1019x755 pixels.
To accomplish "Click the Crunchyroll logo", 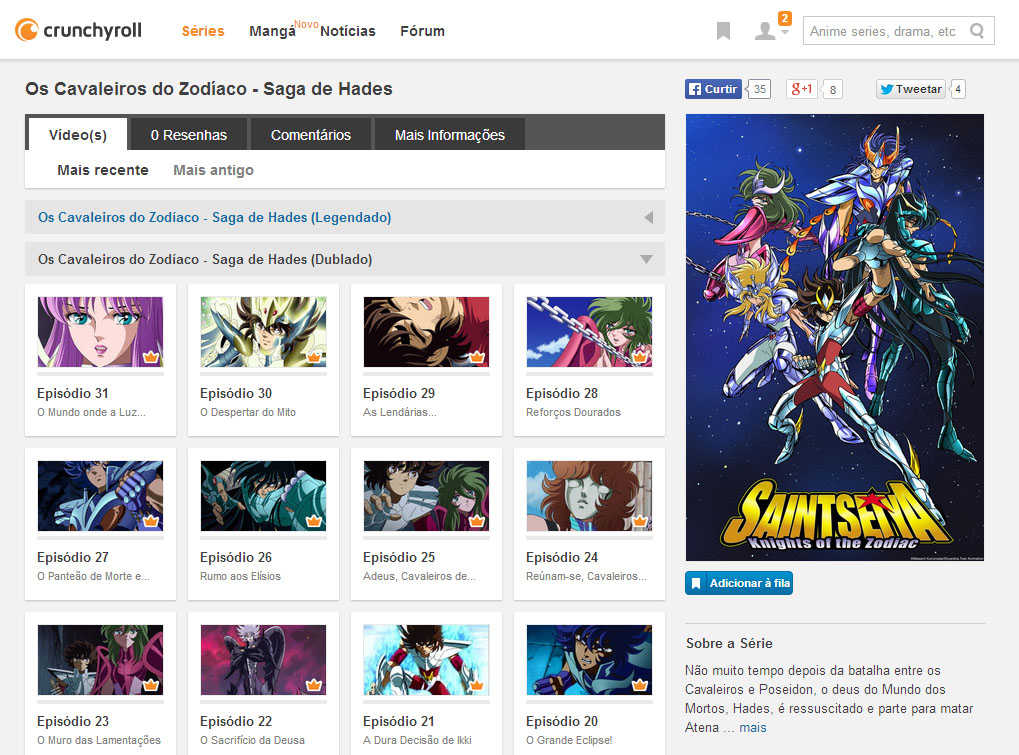I will pyautogui.click(x=78, y=30).
